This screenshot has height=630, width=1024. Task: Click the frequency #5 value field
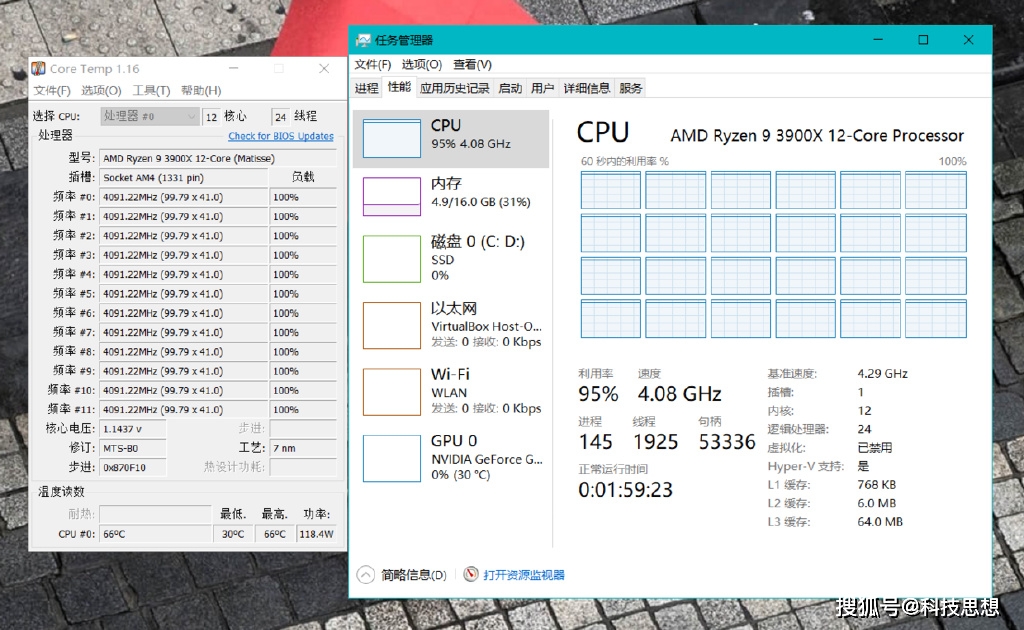click(184, 294)
